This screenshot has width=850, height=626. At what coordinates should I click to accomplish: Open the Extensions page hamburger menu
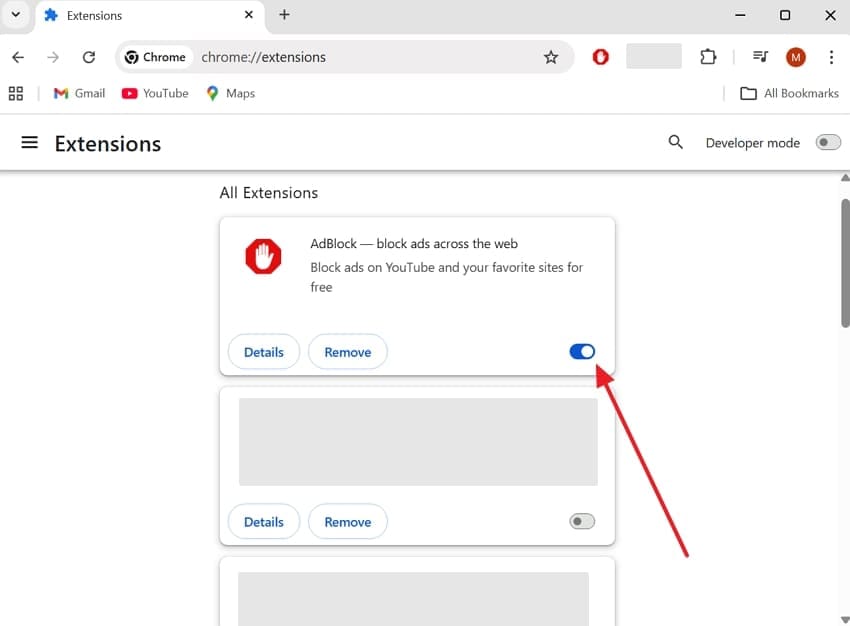pyautogui.click(x=29, y=142)
